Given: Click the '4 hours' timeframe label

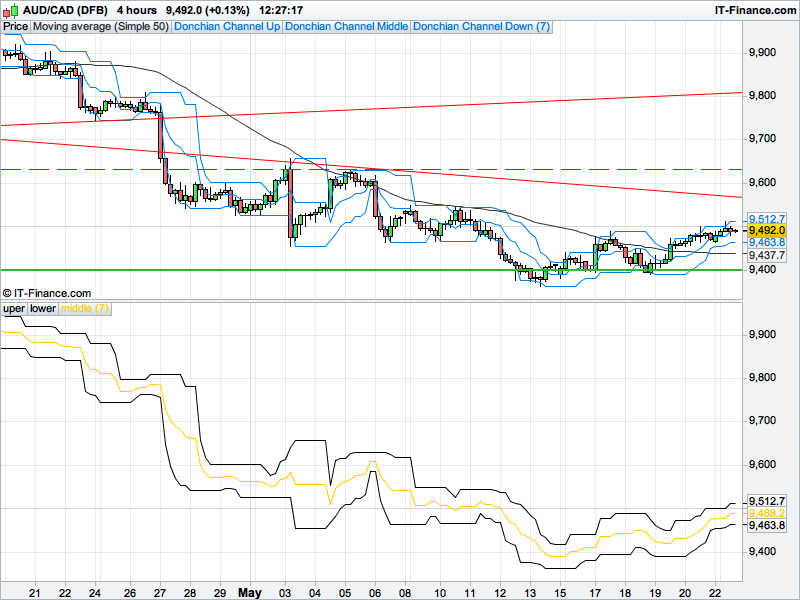Looking at the screenshot, I should (x=136, y=10).
